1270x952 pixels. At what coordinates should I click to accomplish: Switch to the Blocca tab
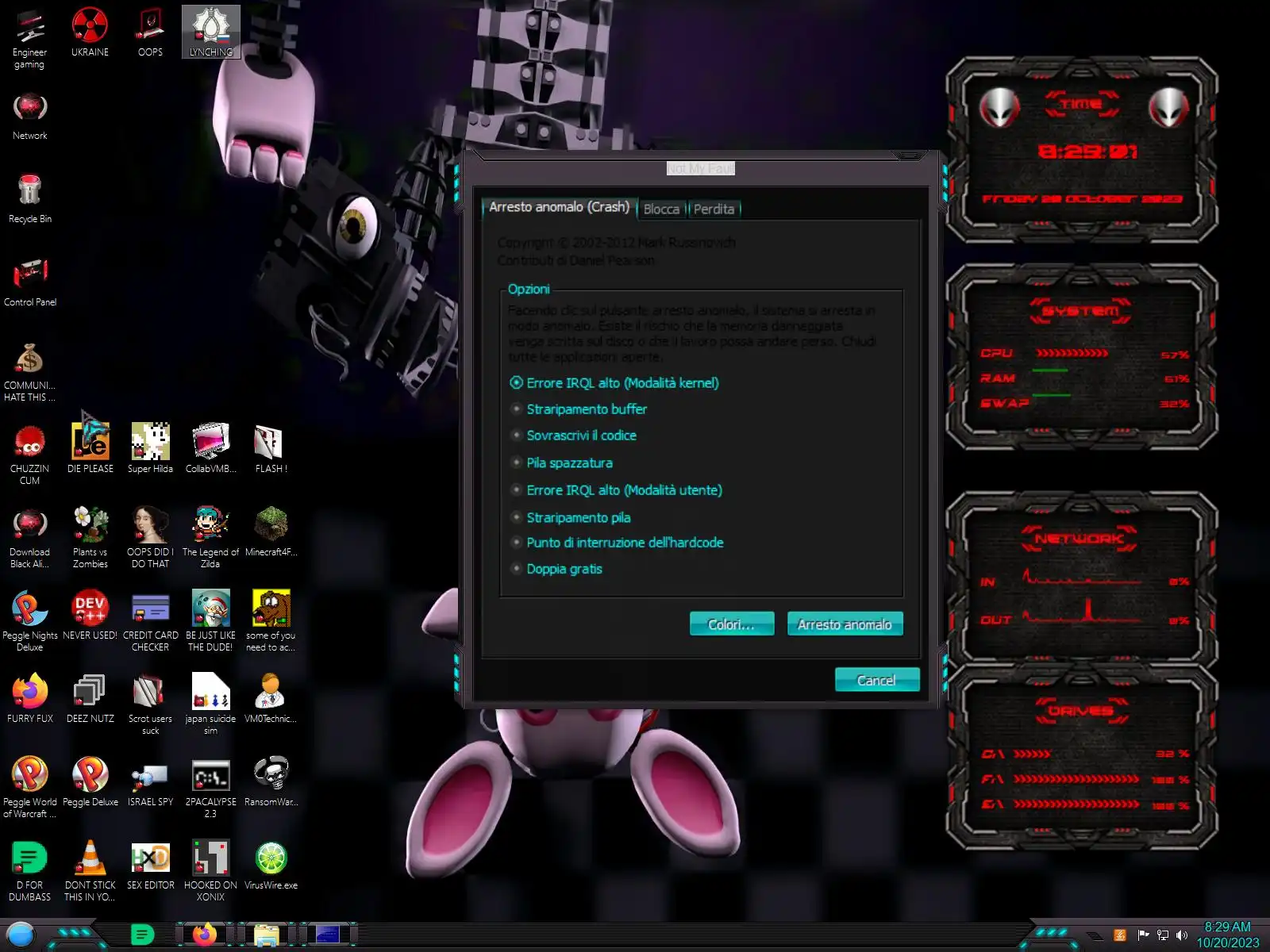pyautogui.click(x=661, y=209)
